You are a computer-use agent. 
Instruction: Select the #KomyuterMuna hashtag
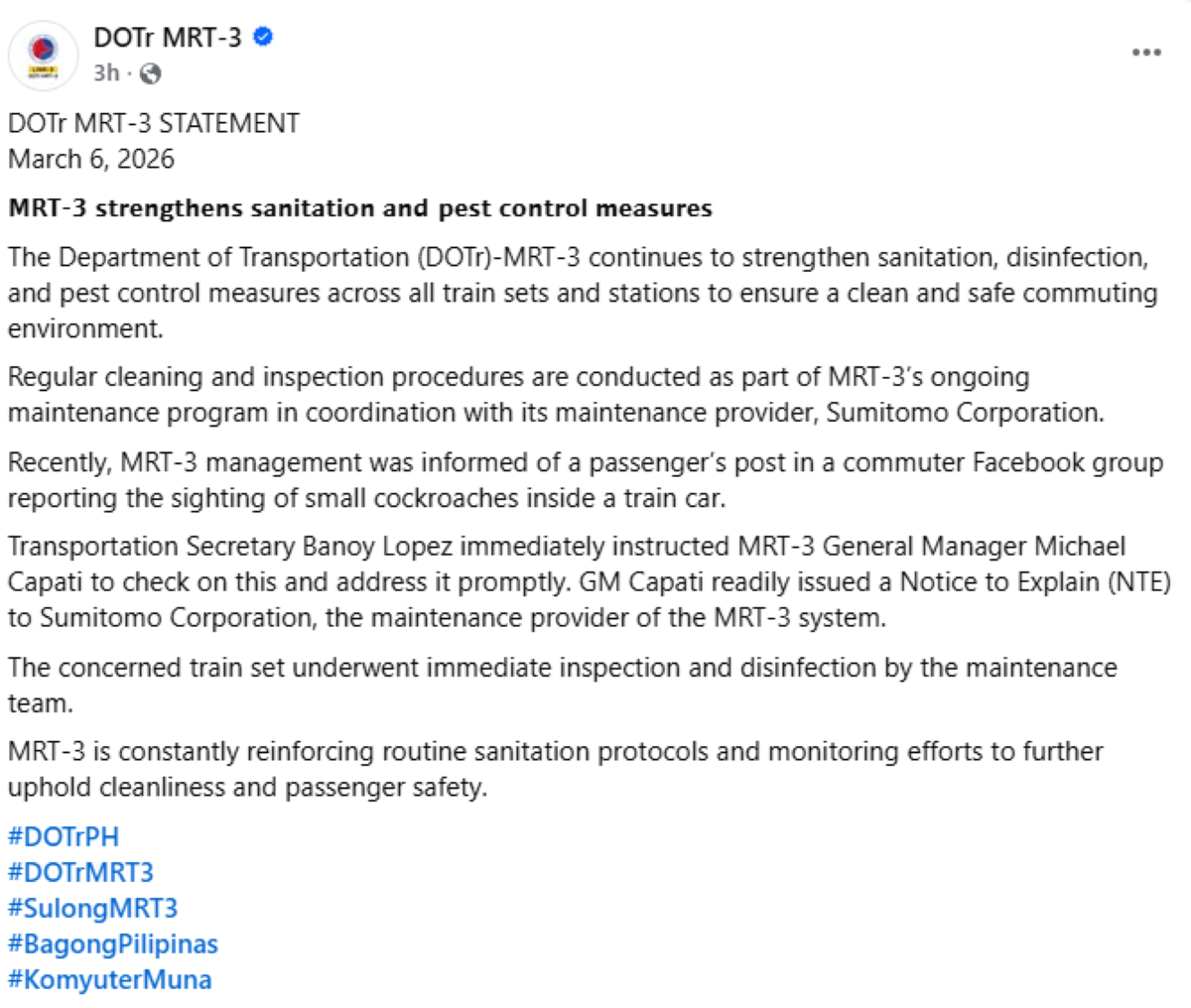tap(110, 979)
